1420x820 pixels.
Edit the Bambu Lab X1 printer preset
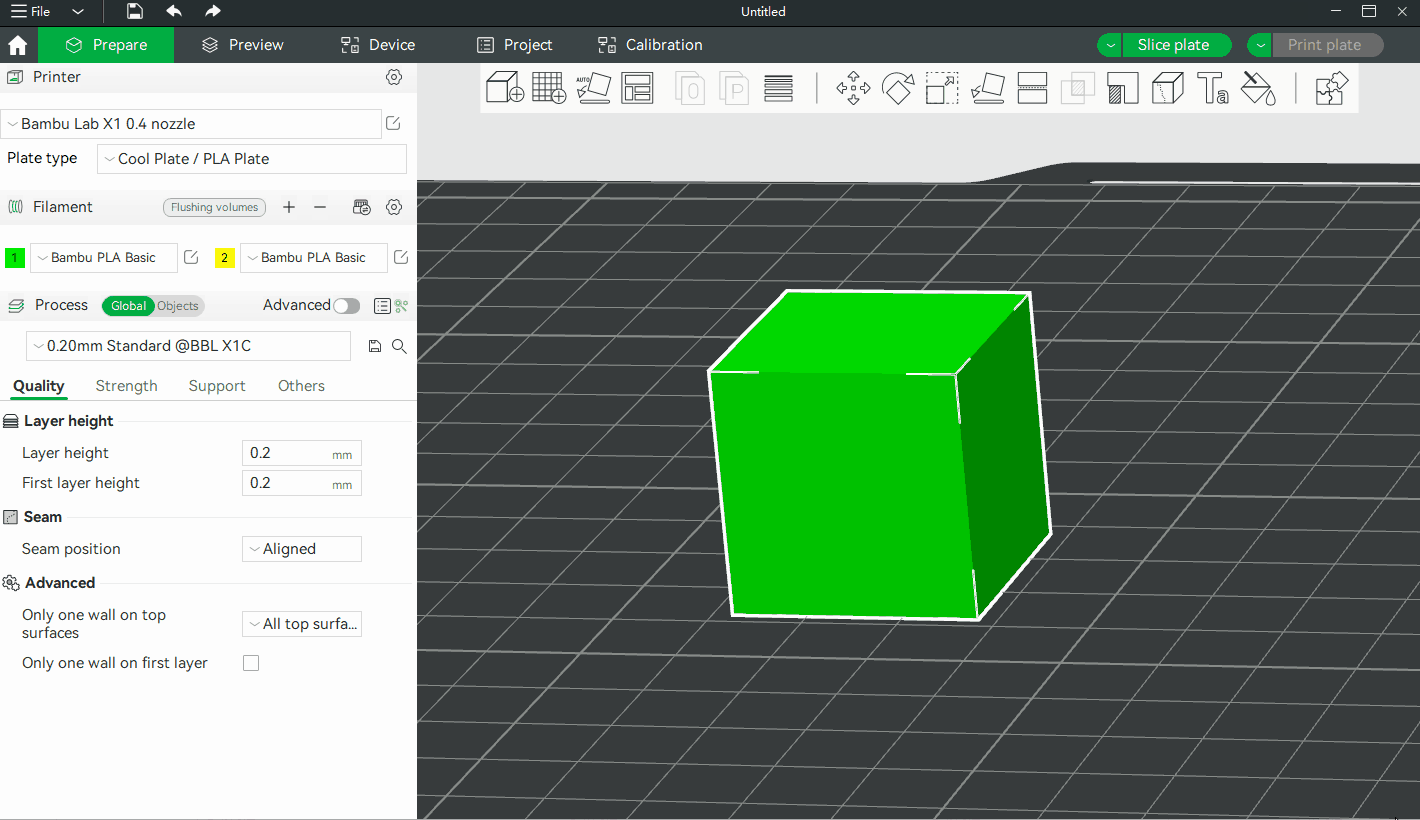click(394, 123)
